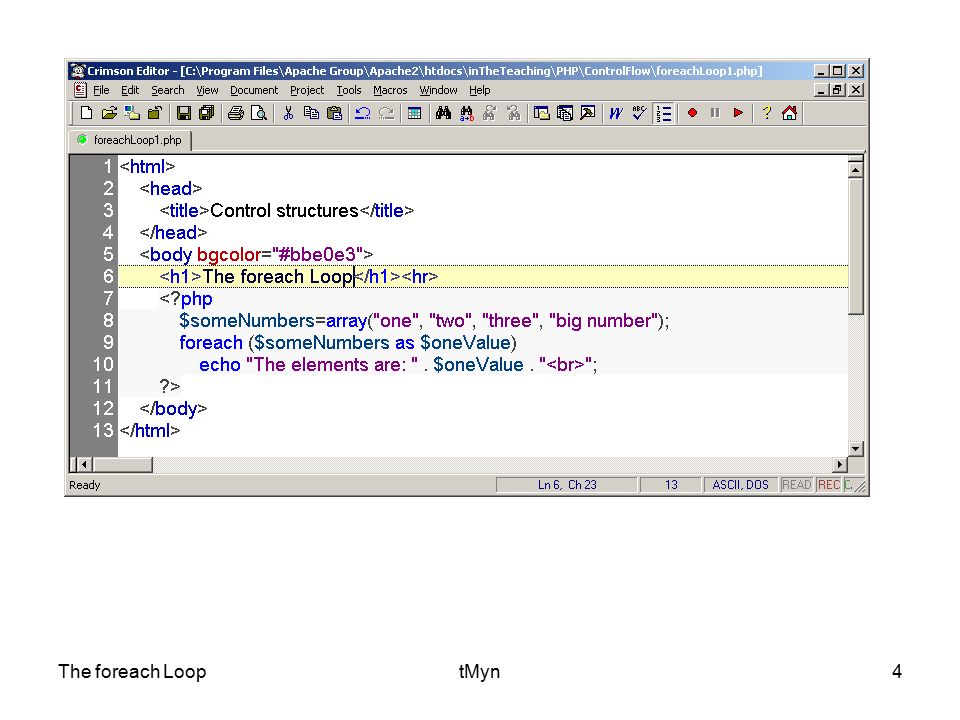Click the grayed Redo icon
Screen dimensions: 960x720
(386, 113)
